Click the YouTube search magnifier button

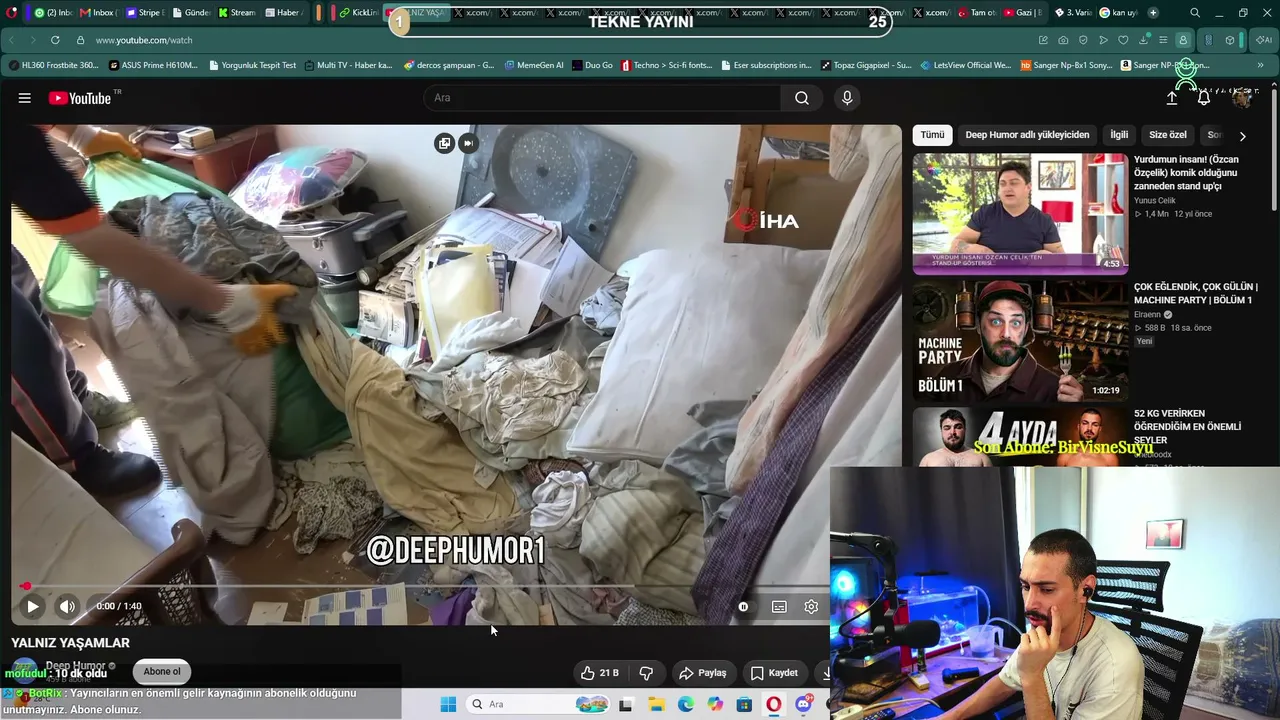pyautogui.click(x=802, y=98)
